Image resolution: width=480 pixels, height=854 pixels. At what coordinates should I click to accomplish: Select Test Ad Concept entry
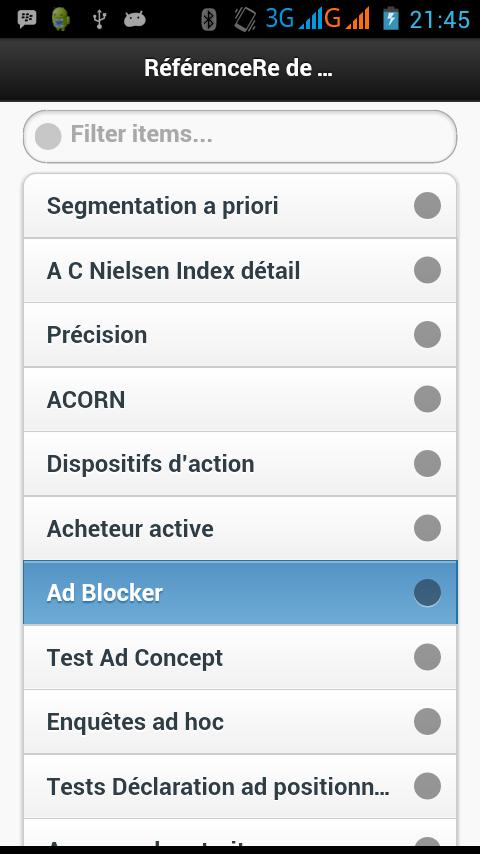click(240, 657)
